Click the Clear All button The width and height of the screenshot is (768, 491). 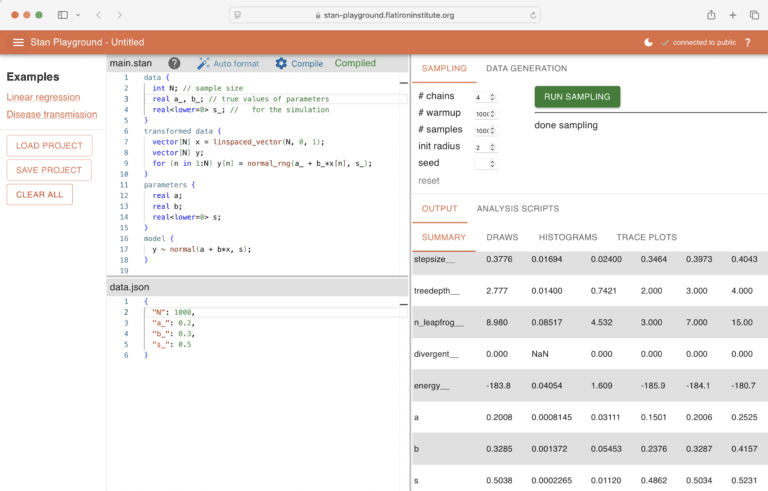click(40, 194)
